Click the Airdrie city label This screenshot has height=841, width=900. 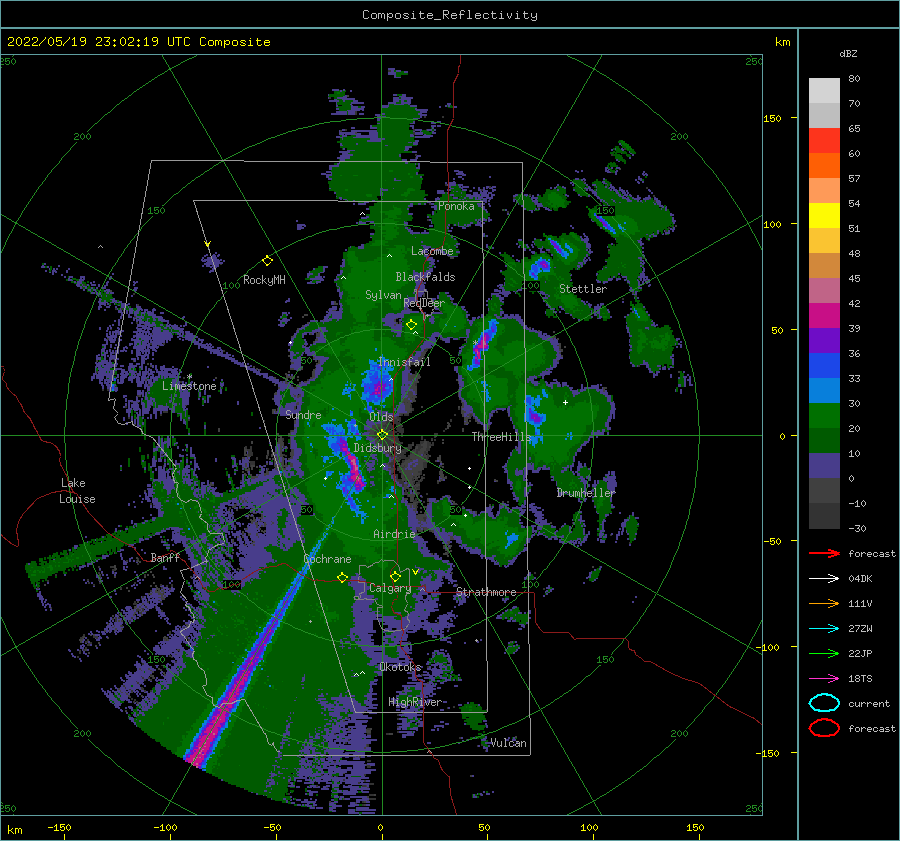click(x=394, y=534)
